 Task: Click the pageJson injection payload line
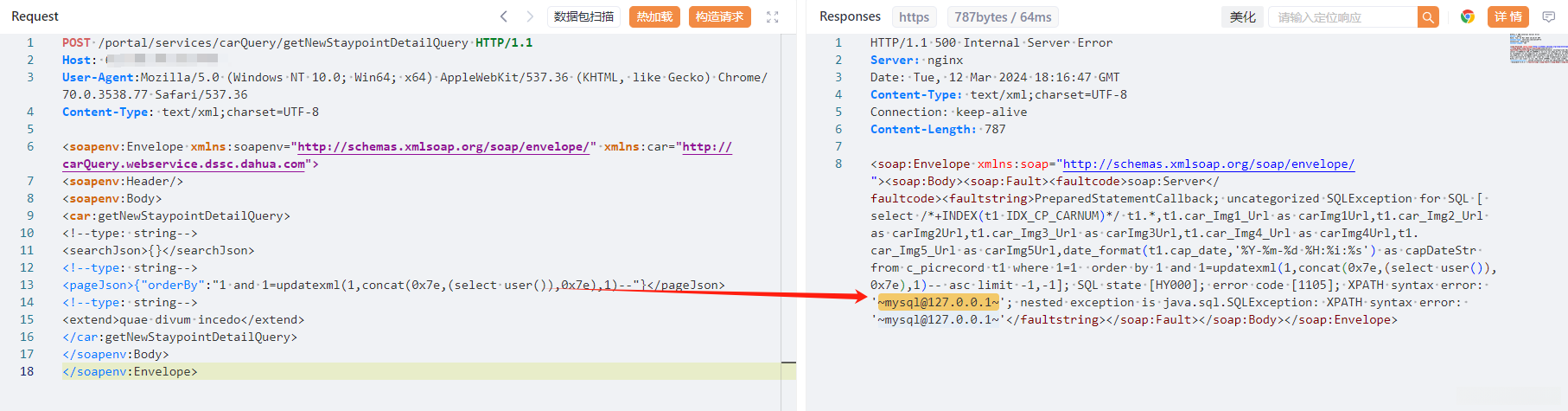pos(393,285)
